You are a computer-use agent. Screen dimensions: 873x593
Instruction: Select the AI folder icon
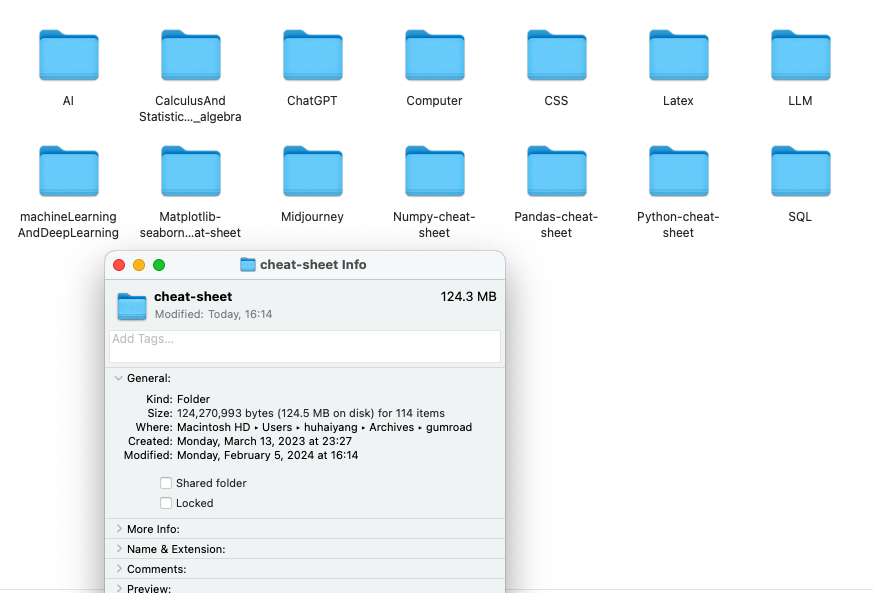click(x=68, y=55)
